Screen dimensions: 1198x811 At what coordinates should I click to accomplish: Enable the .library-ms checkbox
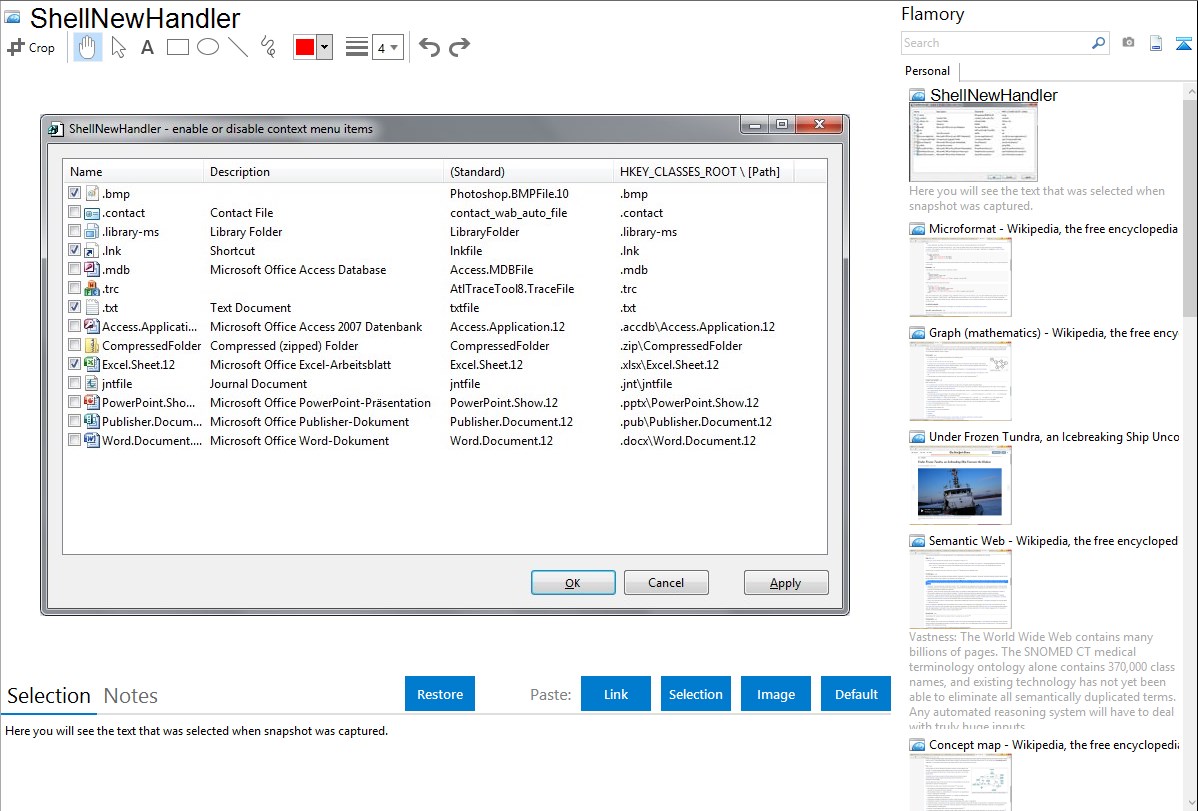[74, 231]
